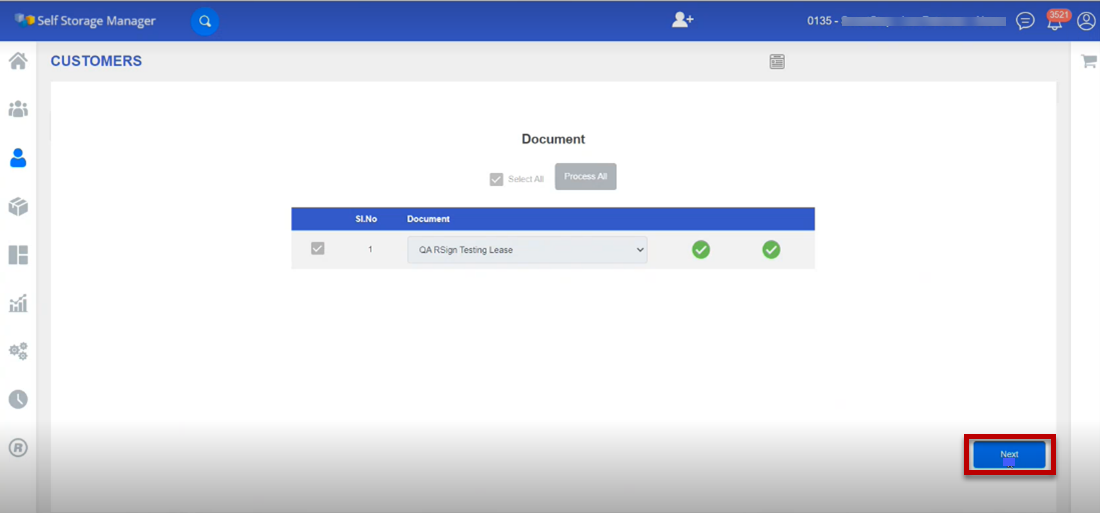Screen dimensions: 1100x513
Task: Click the Next button
Action: click(x=1009, y=455)
